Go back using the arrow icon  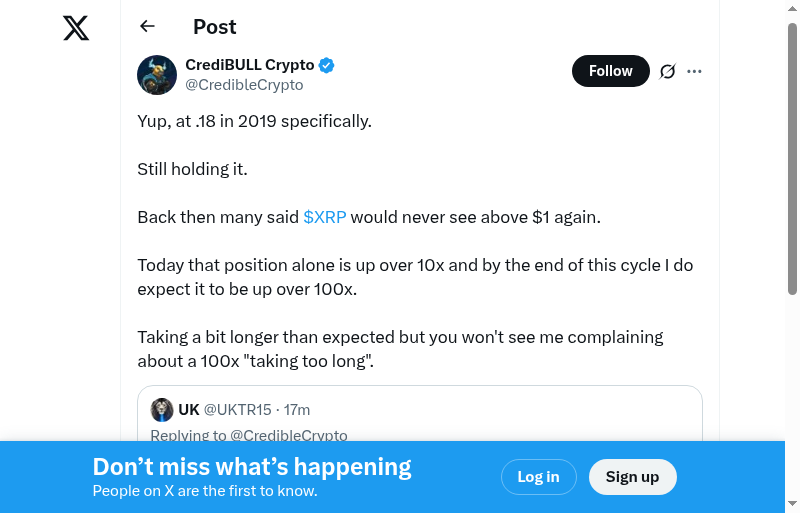tap(148, 27)
